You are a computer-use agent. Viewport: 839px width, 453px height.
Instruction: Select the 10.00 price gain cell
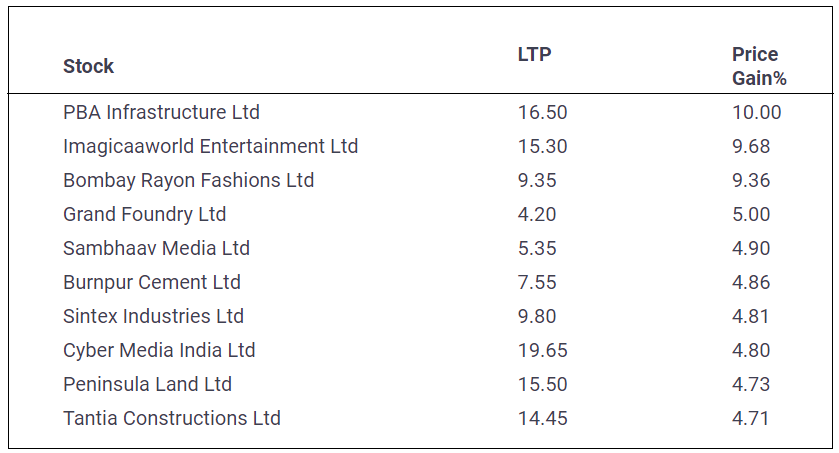(756, 112)
